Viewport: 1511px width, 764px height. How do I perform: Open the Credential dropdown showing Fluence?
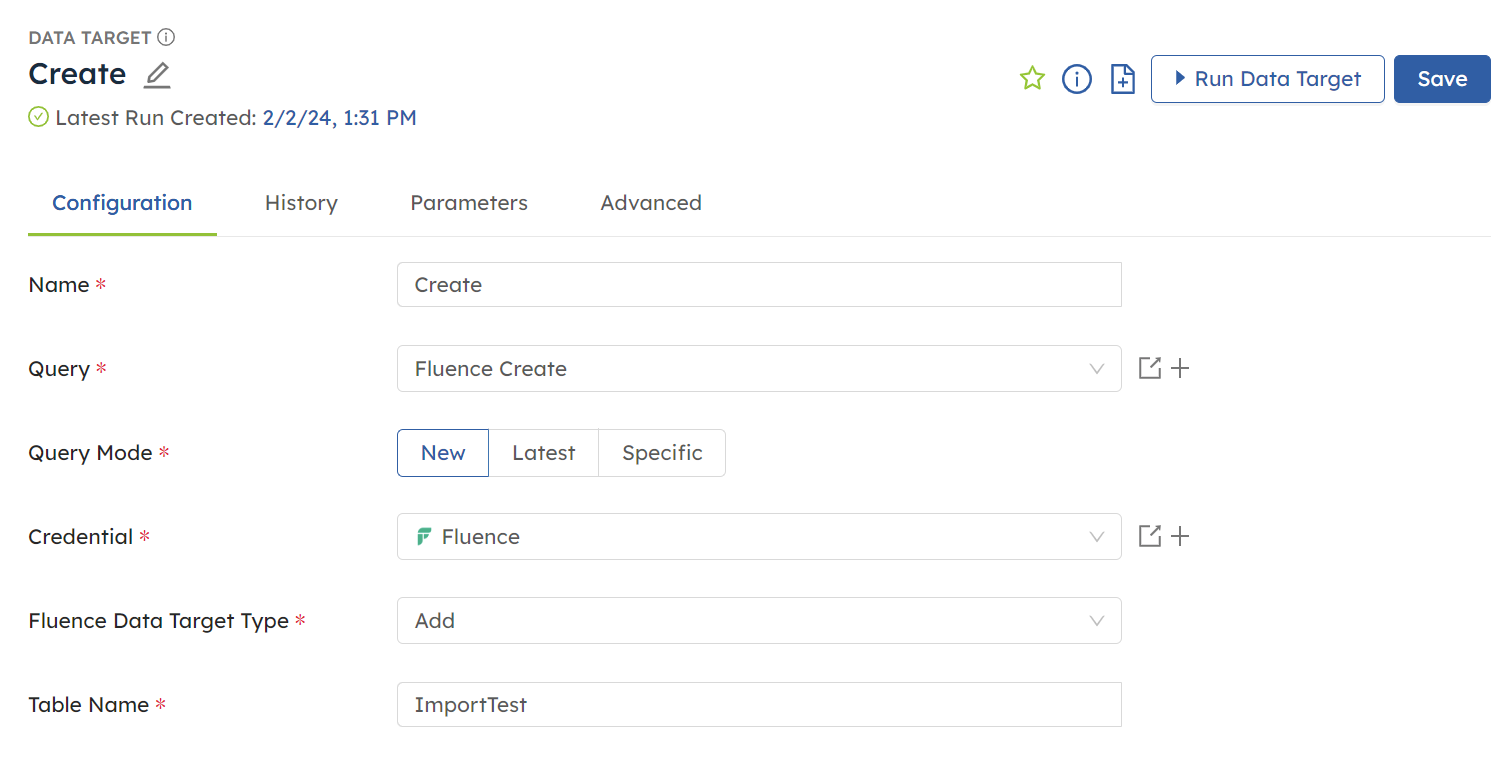(x=758, y=537)
